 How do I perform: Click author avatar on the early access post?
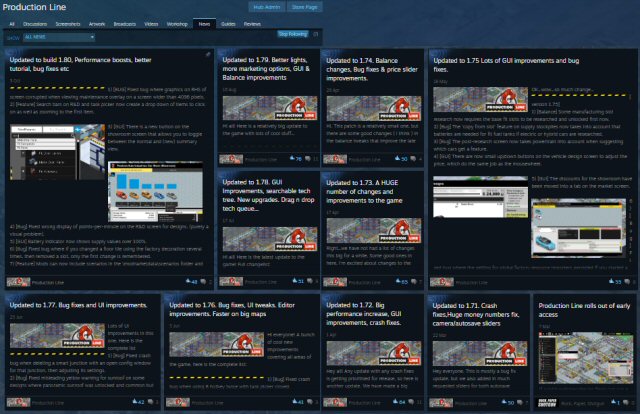tap(547, 403)
